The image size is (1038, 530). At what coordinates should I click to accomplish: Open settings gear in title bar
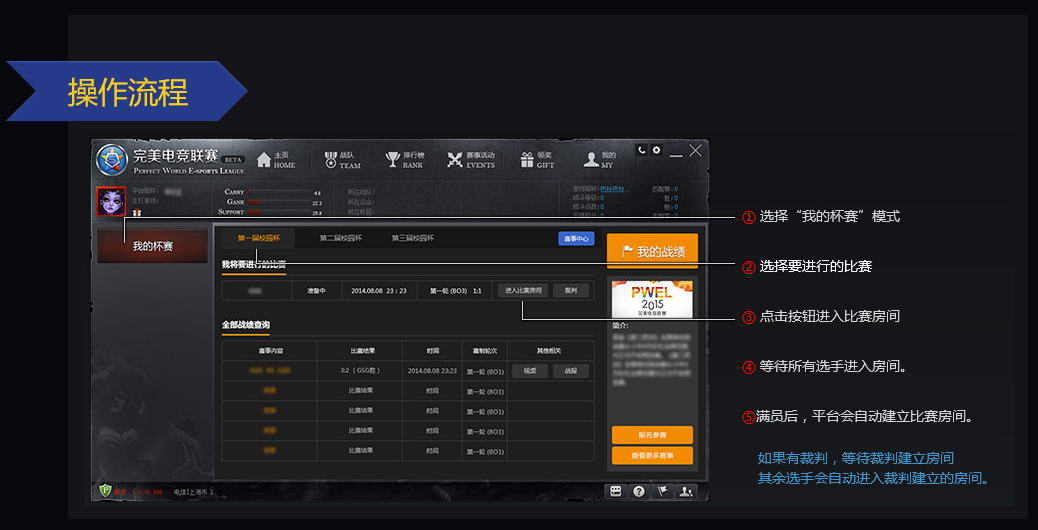[x=657, y=150]
